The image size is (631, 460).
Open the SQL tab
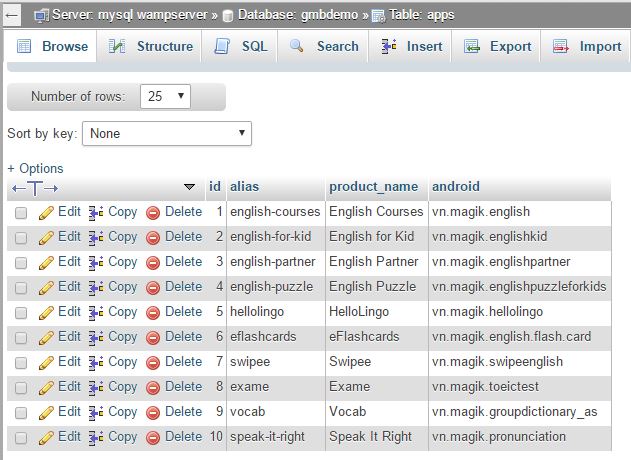click(240, 46)
